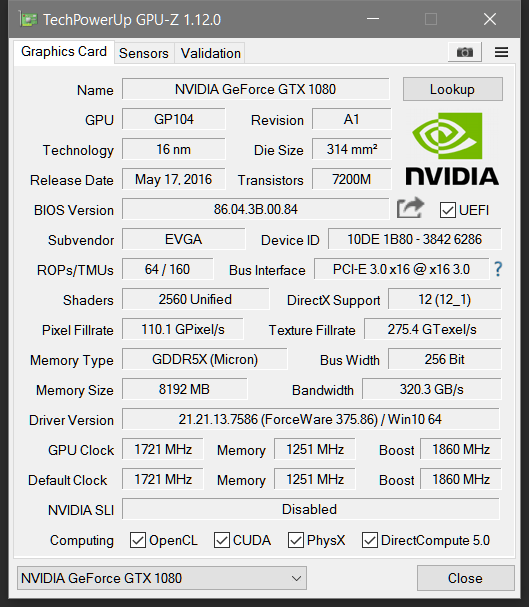529x607 pixels.
Task: Click the BIOS export share icon
Action: pyautogui.click(x=411, y=208)
